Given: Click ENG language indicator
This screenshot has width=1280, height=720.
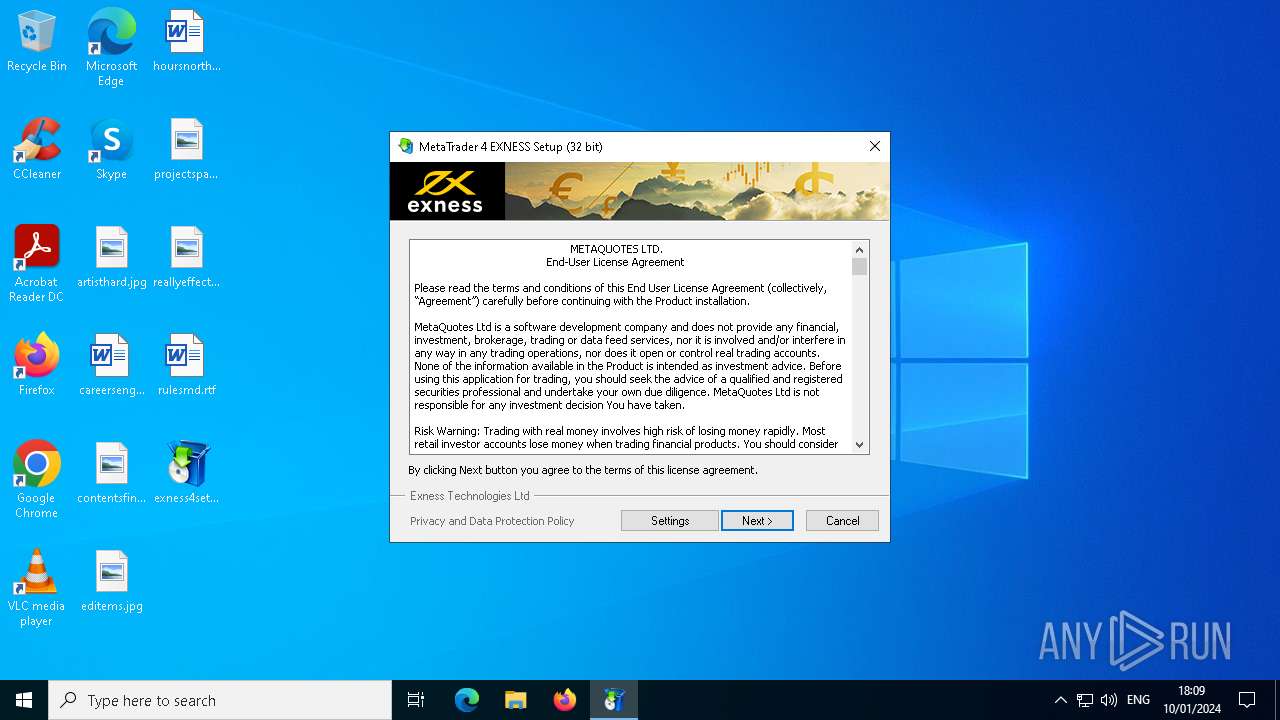Looking at the screenshot, I should pos(1138,700).
